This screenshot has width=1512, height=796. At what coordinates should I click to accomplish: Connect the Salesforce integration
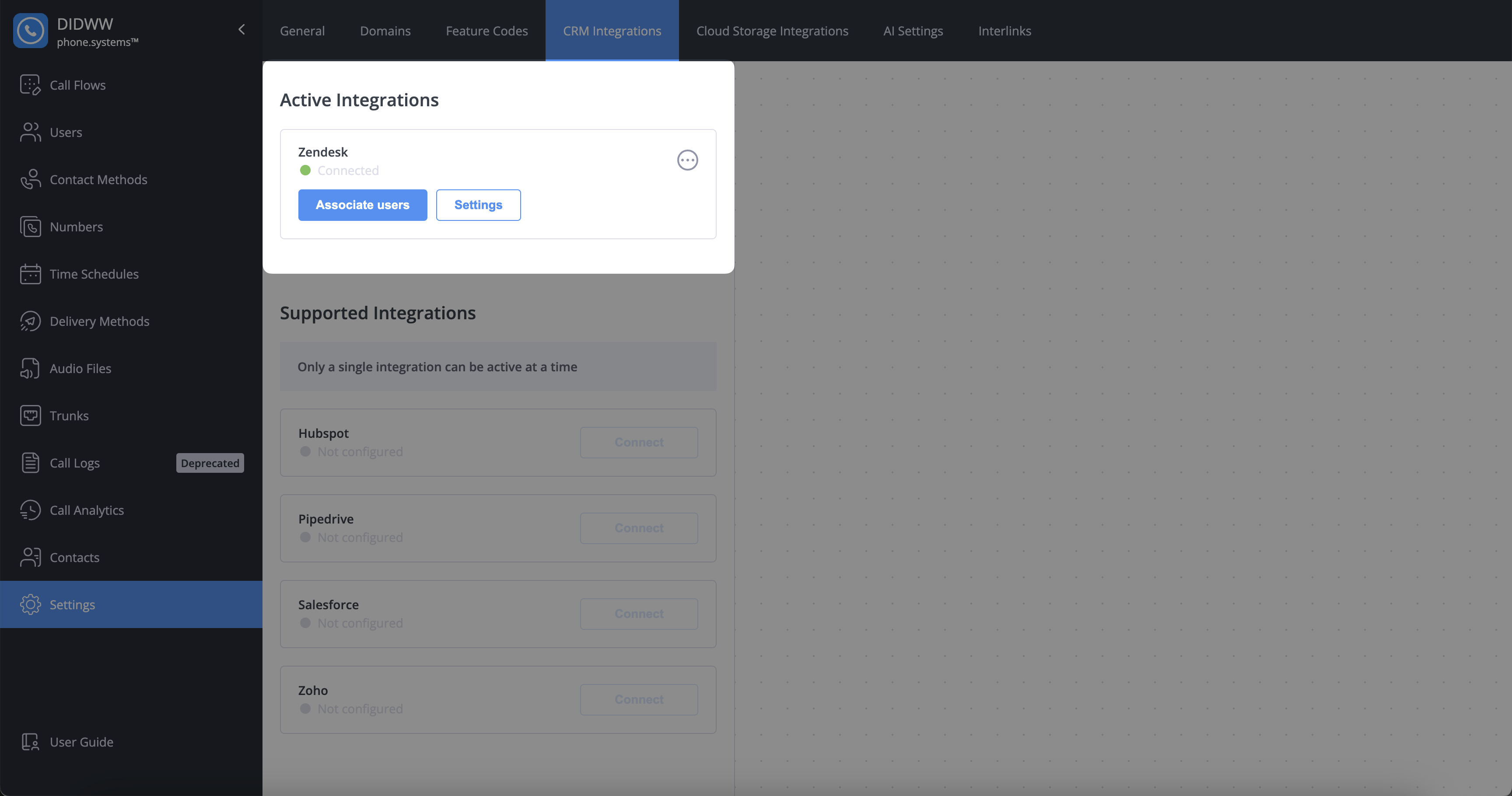pyautogui.click(x=639, y=614)
